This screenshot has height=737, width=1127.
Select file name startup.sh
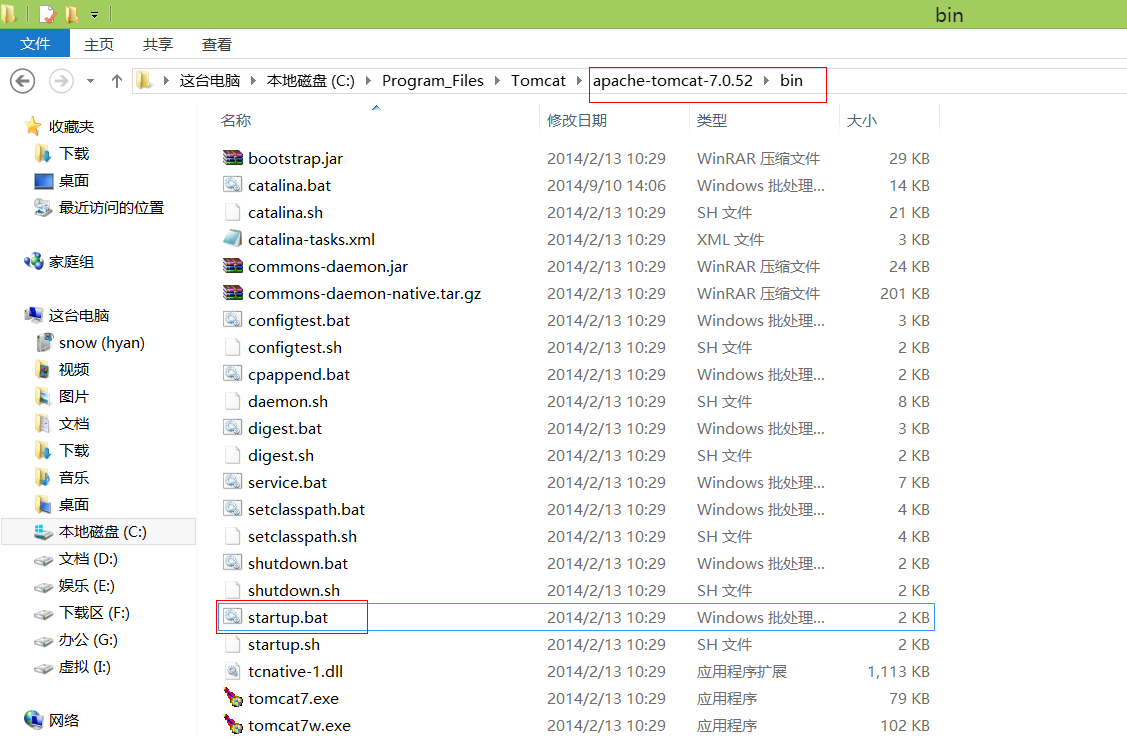[x=284, y=645]
